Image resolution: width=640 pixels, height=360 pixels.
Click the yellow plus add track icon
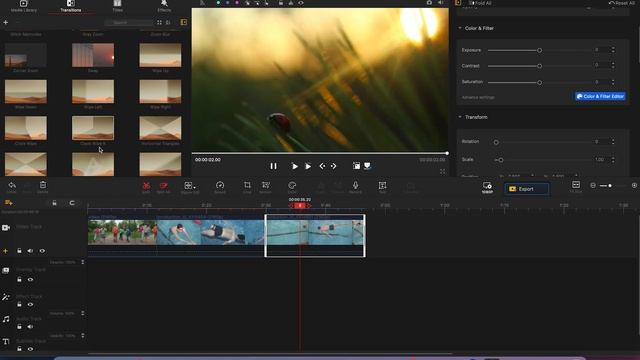[x=5, y=251]
